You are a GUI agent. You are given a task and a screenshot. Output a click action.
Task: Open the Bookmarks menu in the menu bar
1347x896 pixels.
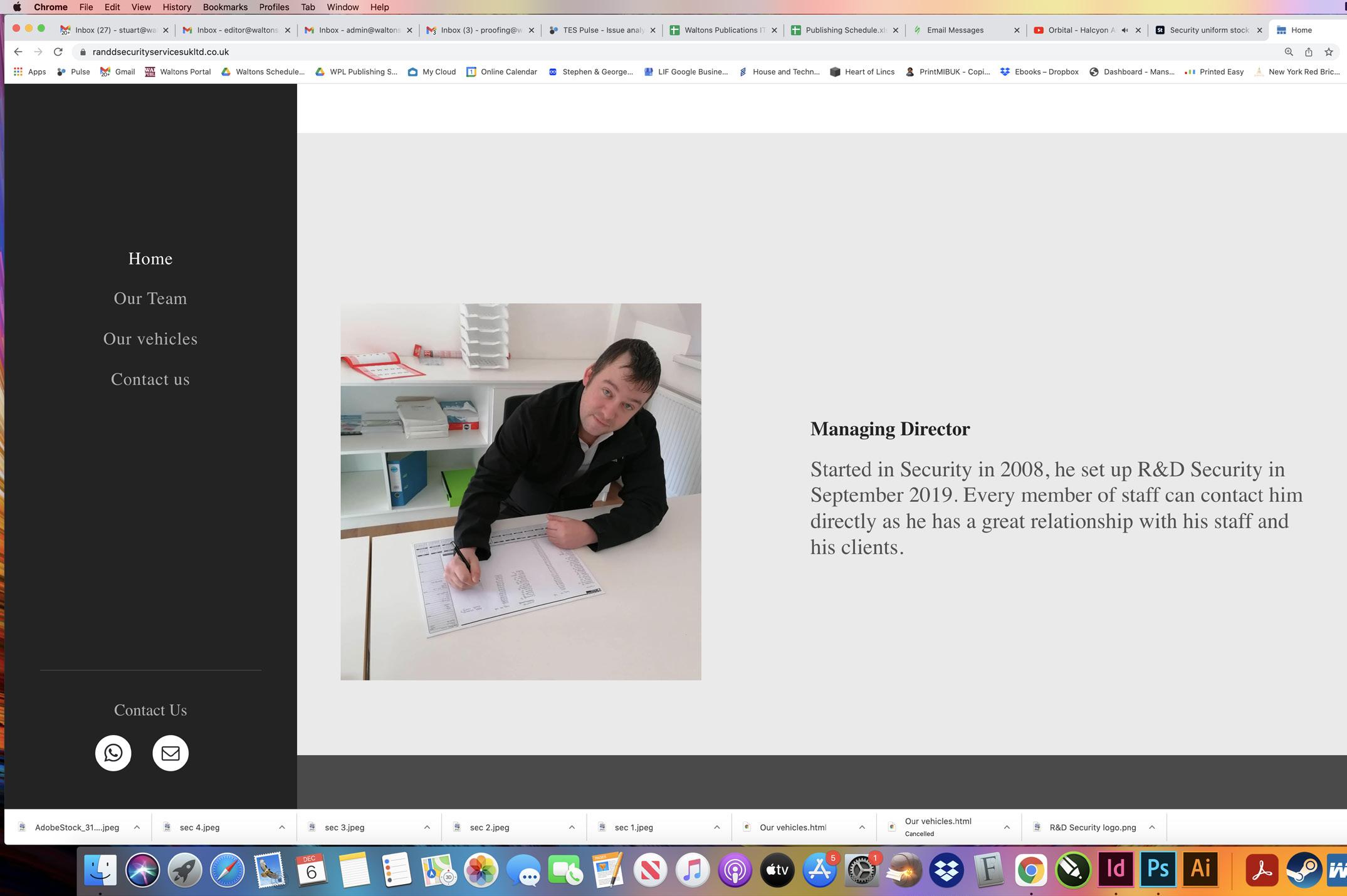[x=225, y=7]
